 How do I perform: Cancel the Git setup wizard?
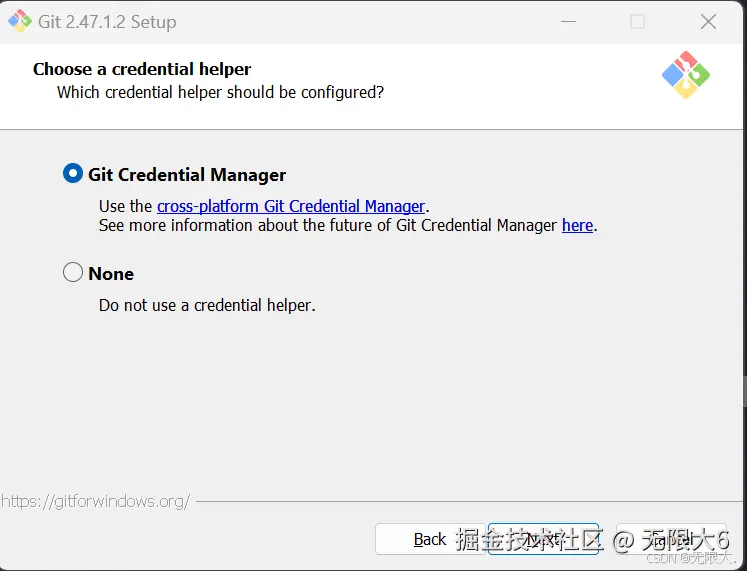tap(672, 539)
